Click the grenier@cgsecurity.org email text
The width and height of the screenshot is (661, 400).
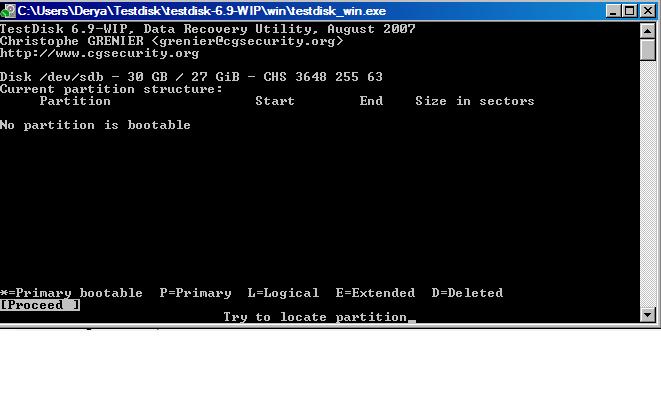pos(247,41)
